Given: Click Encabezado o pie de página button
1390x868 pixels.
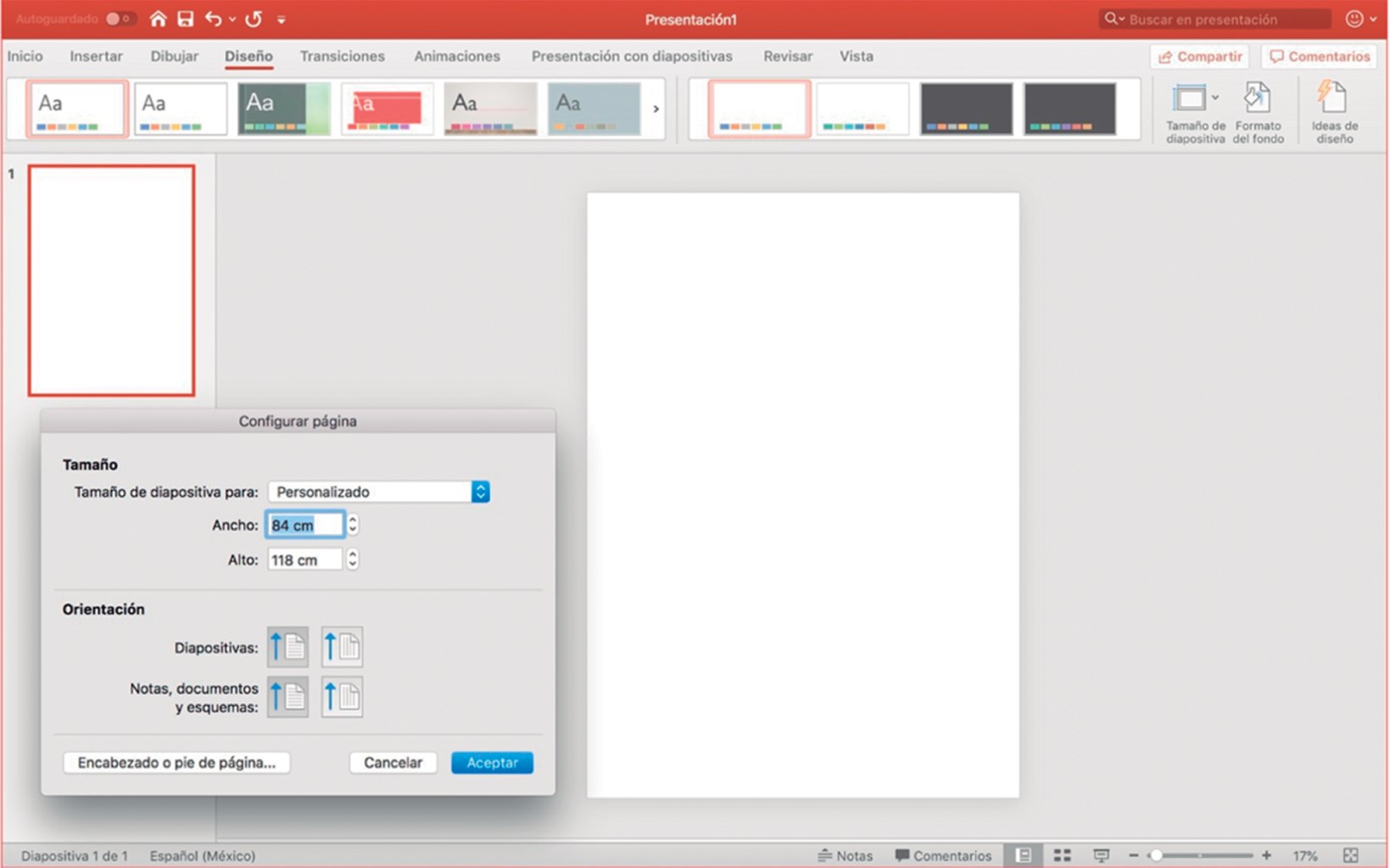Looking at the screenshot, I should (176, 762).
